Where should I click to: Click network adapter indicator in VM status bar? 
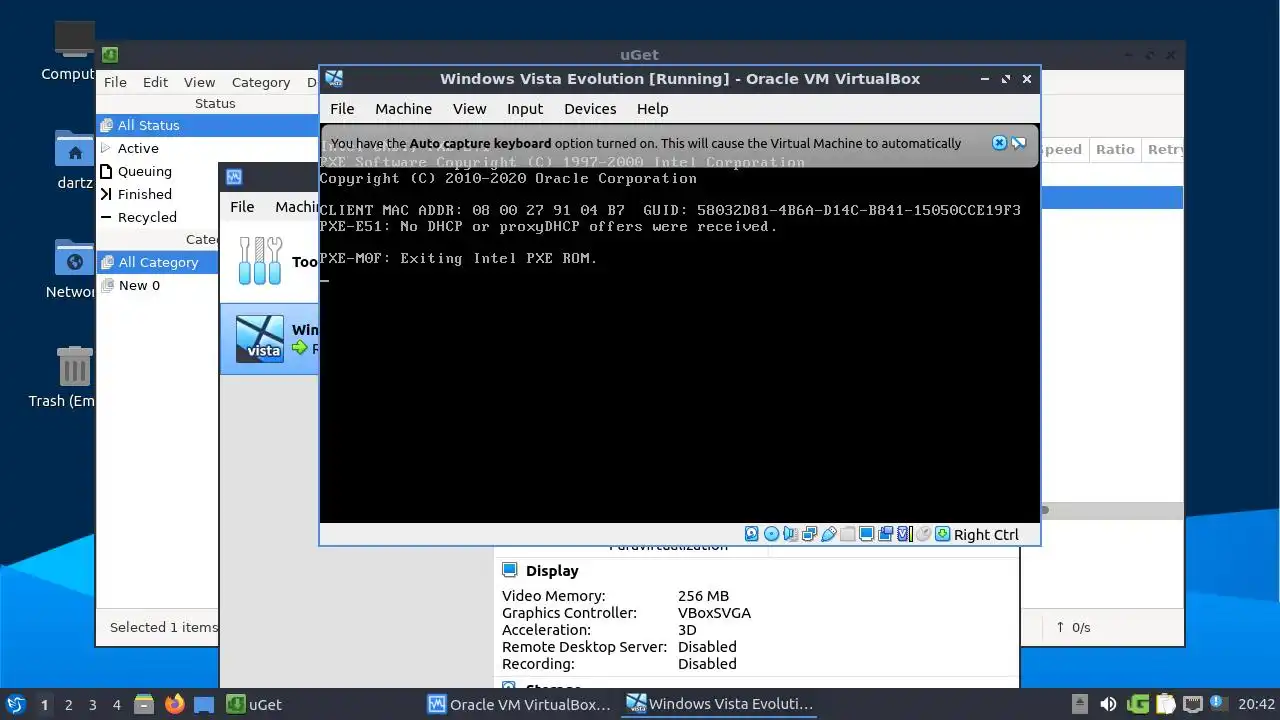click(x=809, y=534)
